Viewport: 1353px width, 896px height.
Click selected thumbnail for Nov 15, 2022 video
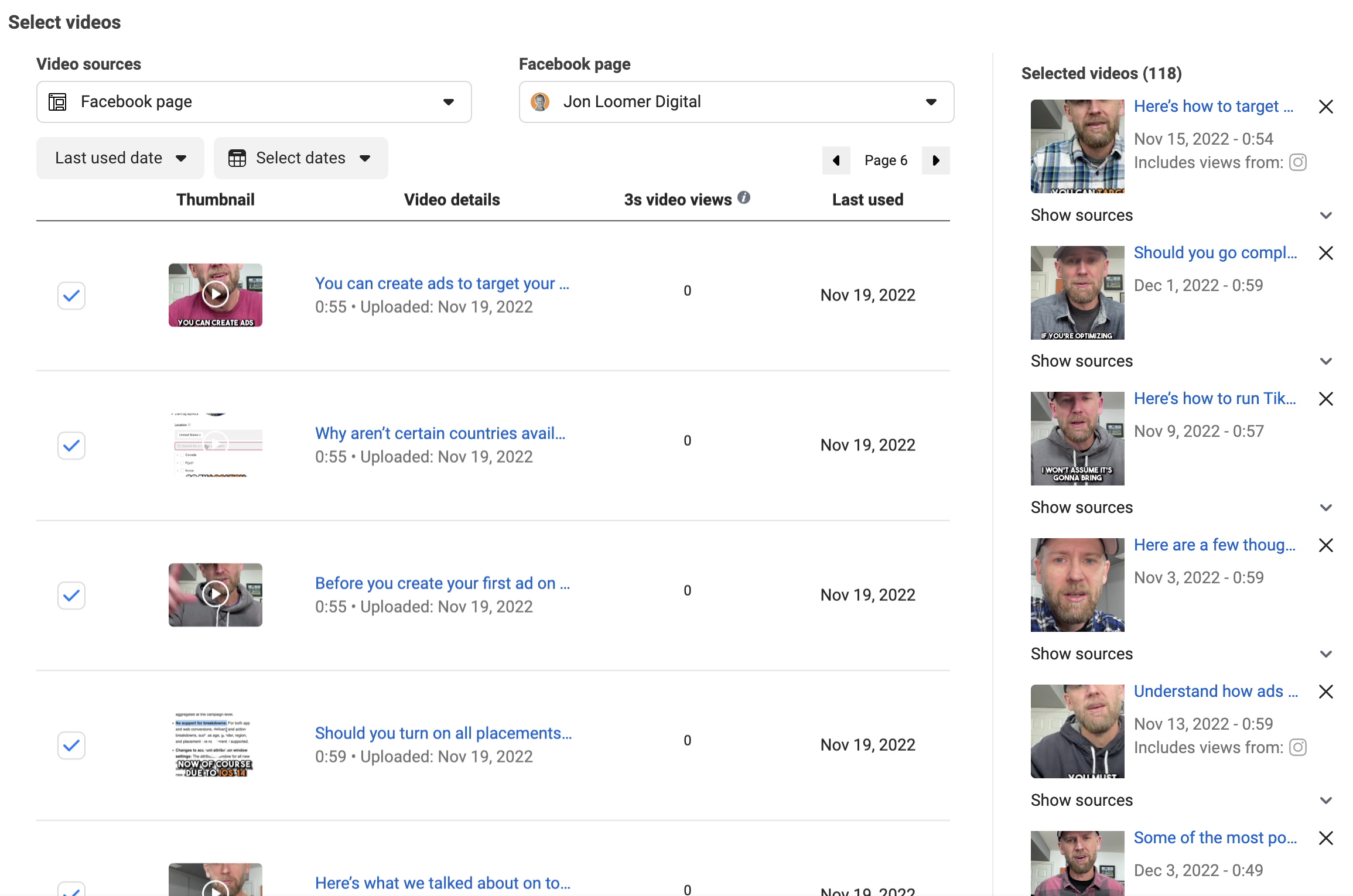(x=1078, y=146)
